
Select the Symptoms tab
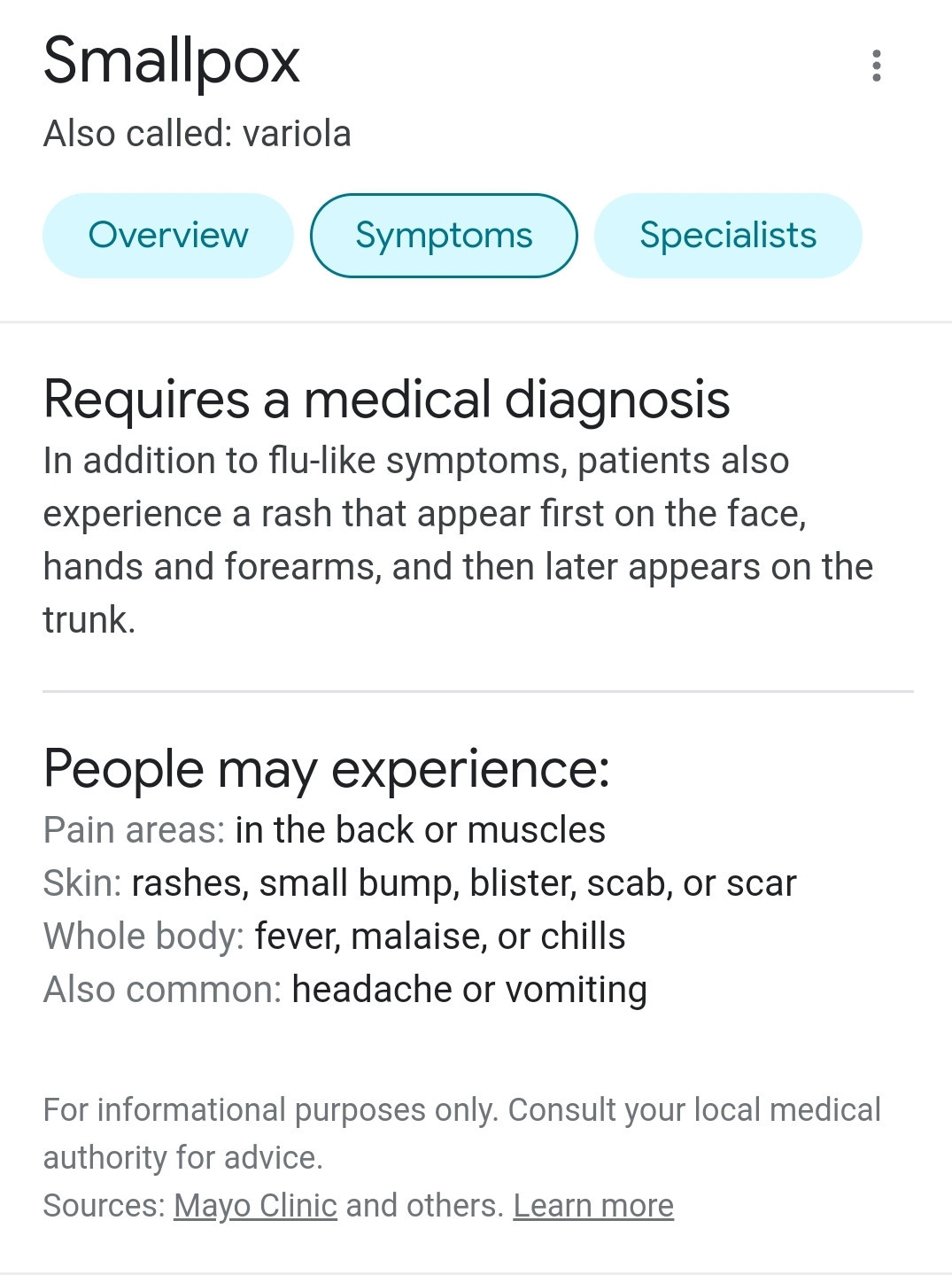click(444, 236)
